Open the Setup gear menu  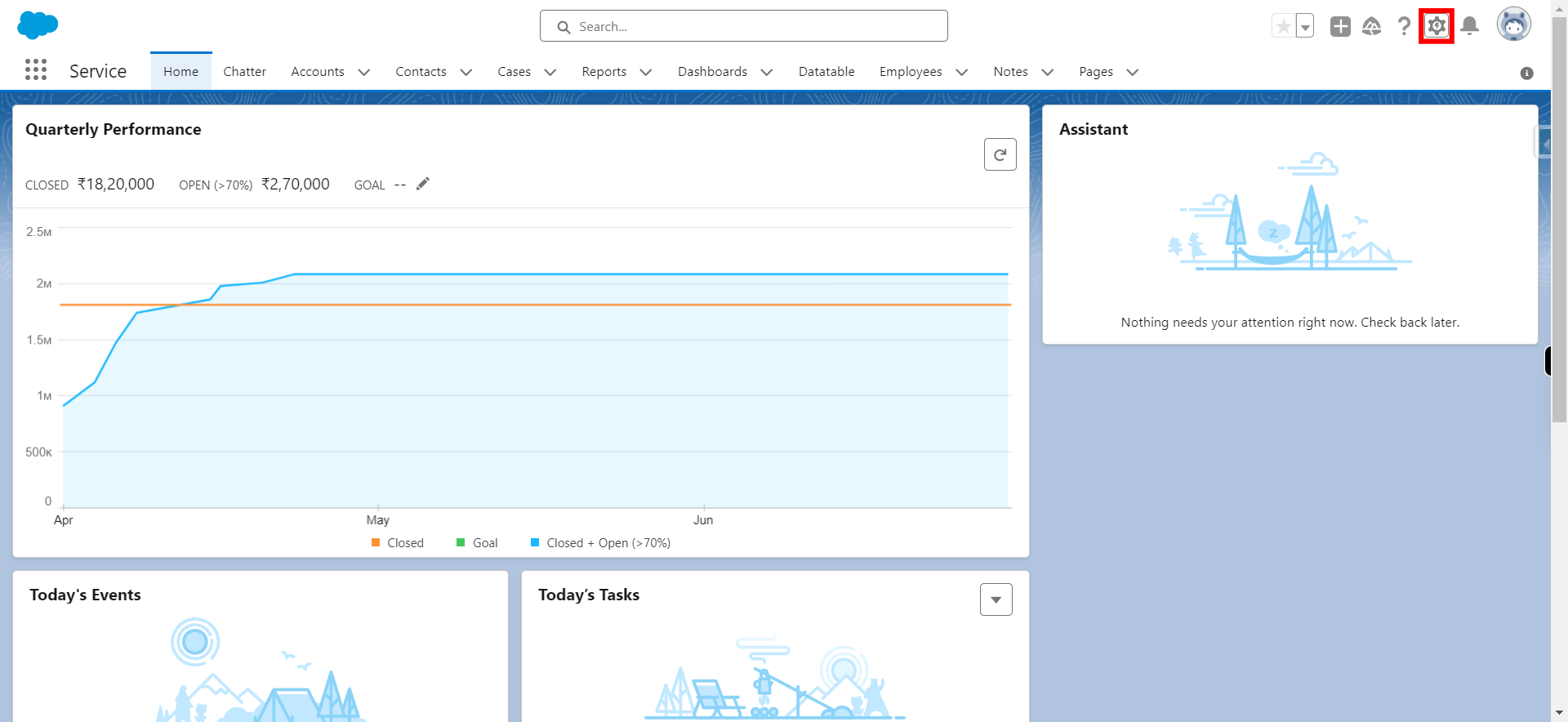pyautogui.click(x=1437, y=26)
